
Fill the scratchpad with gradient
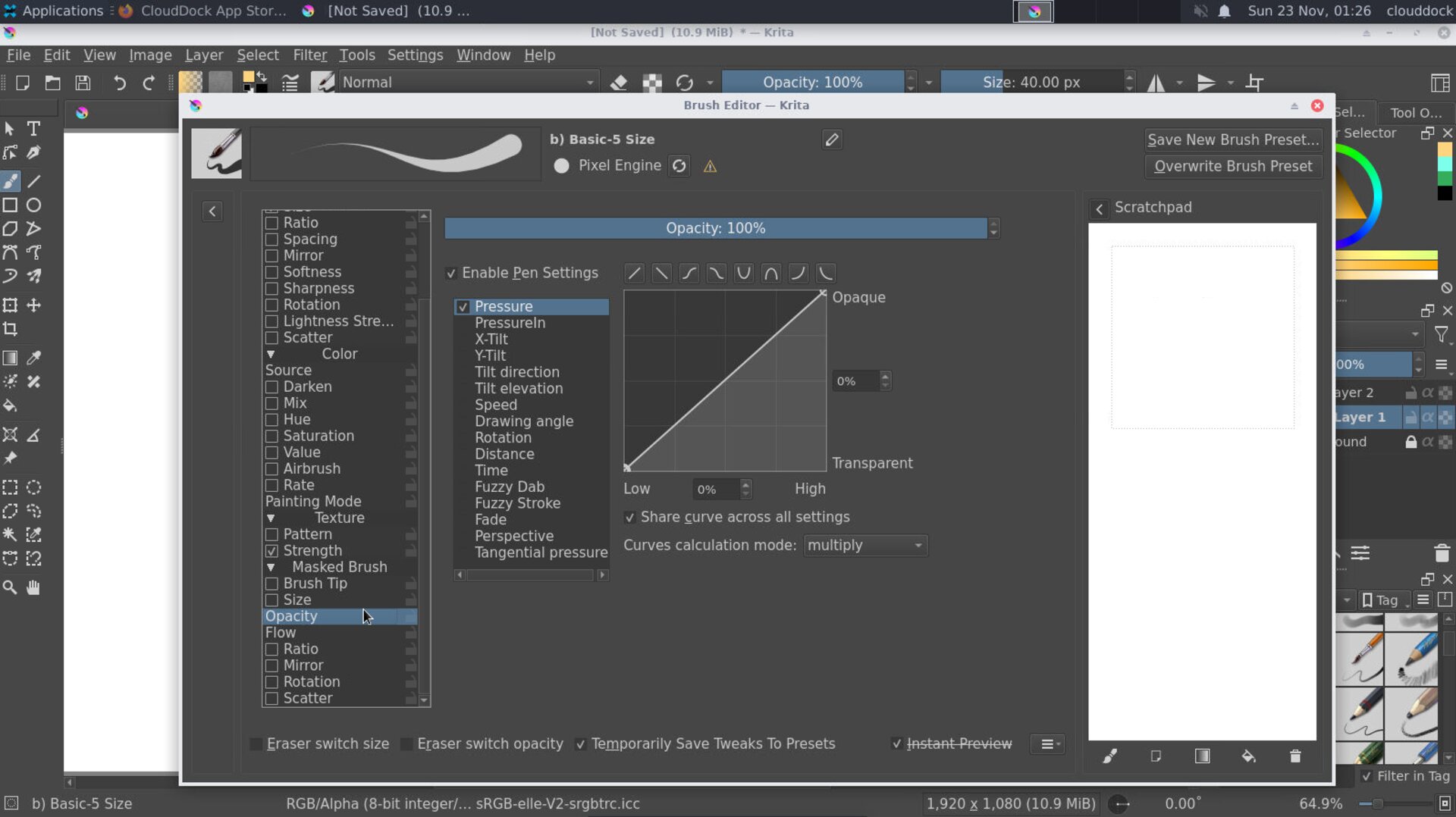point(1202,756)
